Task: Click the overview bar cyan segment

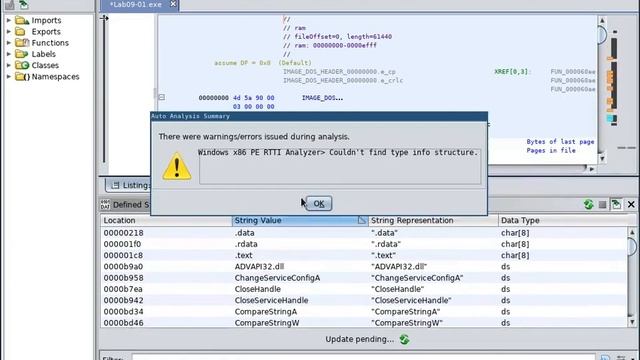Action: point(611,118)
